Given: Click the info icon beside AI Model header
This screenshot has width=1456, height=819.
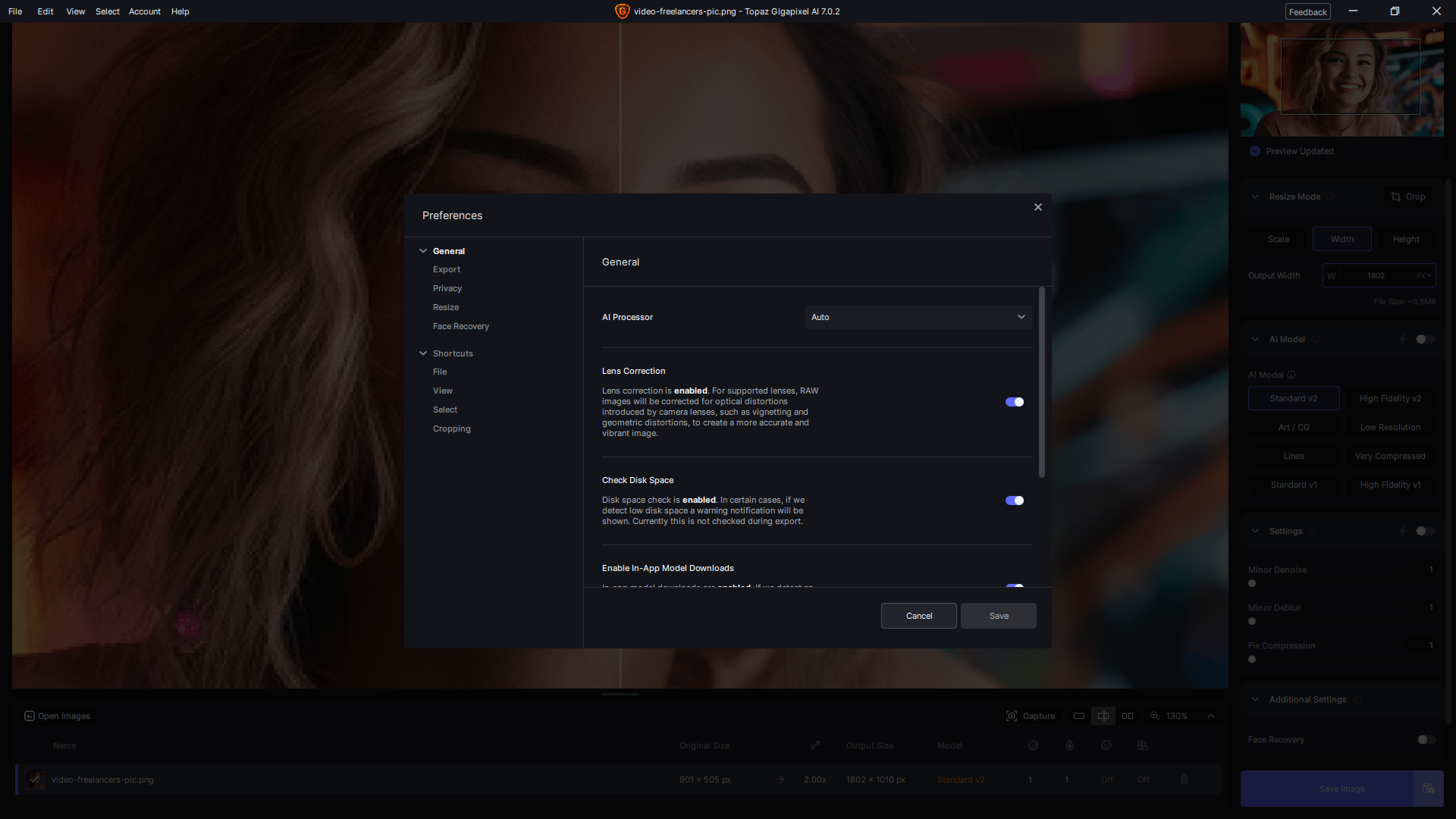Looking at the screenshot, I should coord(1316,339).
